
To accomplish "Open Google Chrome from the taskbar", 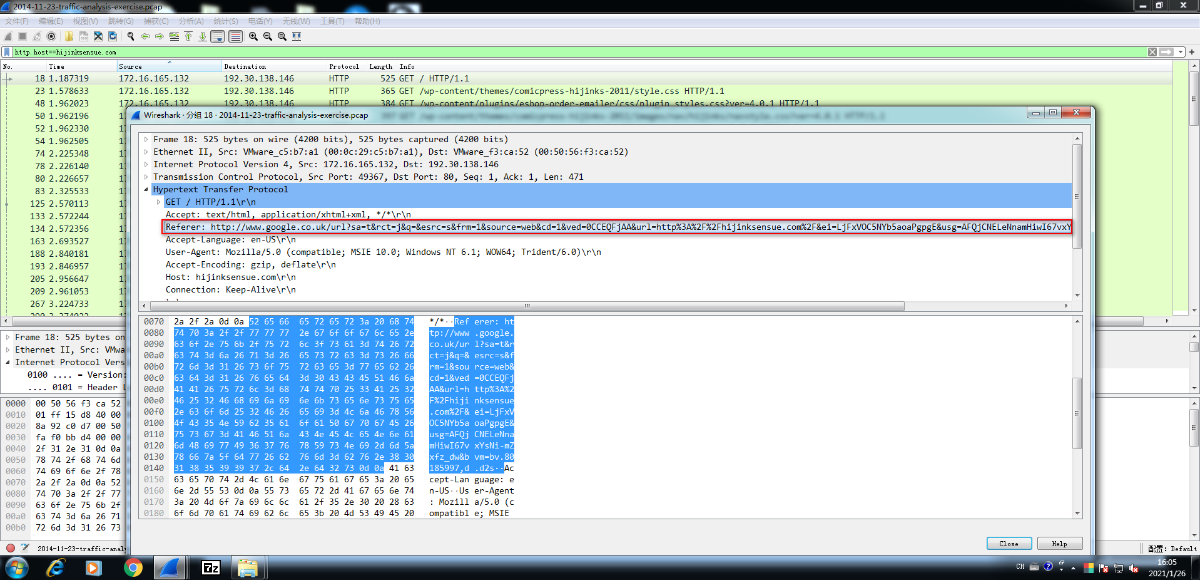I will pyautogui.click(x=133, y=567).
